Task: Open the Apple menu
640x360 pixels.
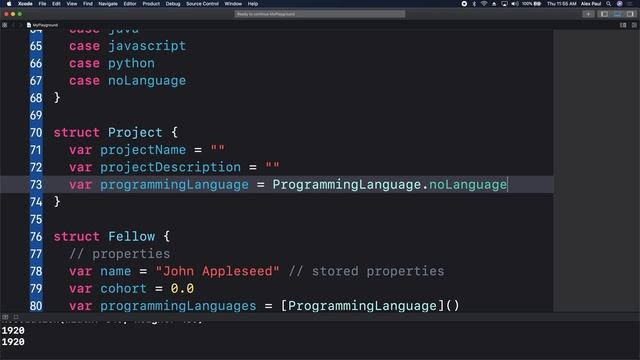Action: coord(9,4)
